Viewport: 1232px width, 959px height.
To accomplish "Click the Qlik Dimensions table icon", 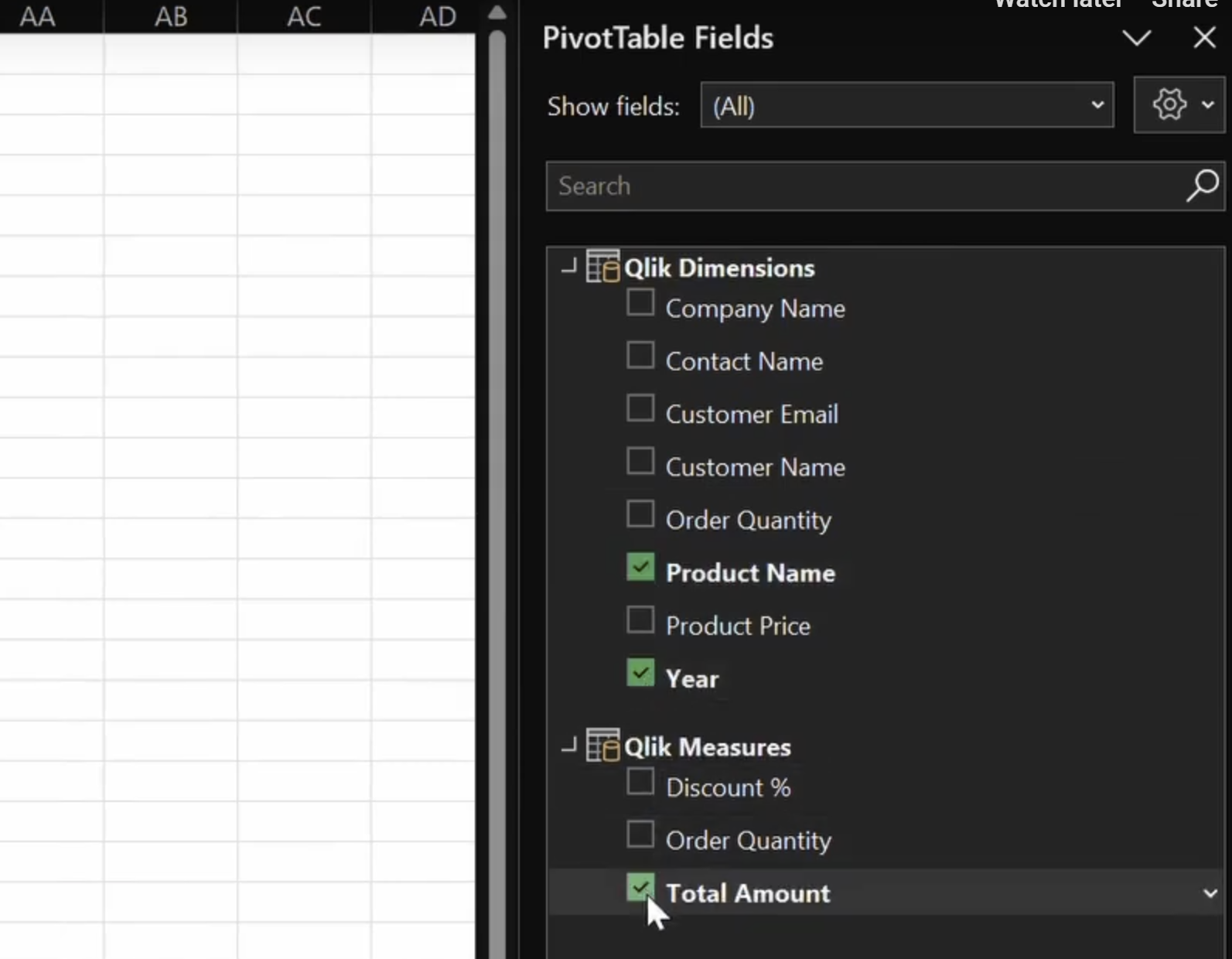I will tap(602, 267).
